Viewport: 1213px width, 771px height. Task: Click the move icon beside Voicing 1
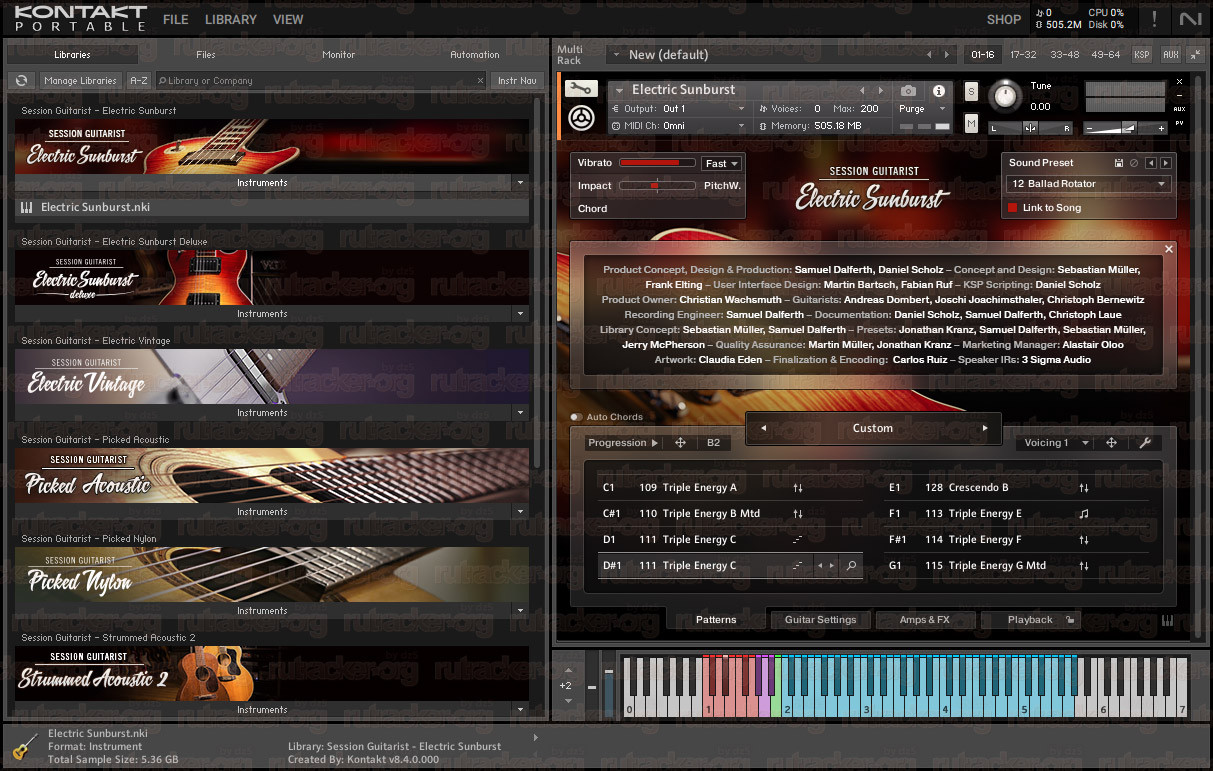tap(1111, 443)
